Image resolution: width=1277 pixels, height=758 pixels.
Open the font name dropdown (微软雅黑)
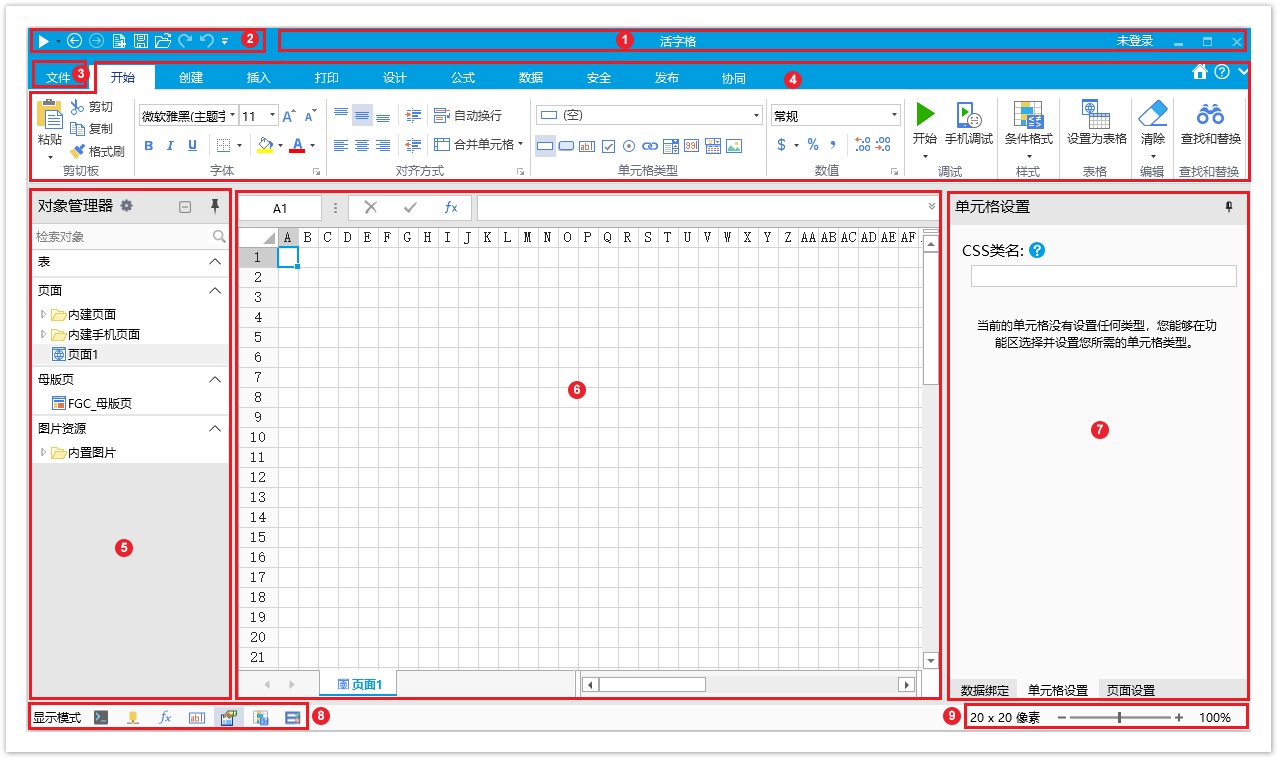[x=232, y=116]
